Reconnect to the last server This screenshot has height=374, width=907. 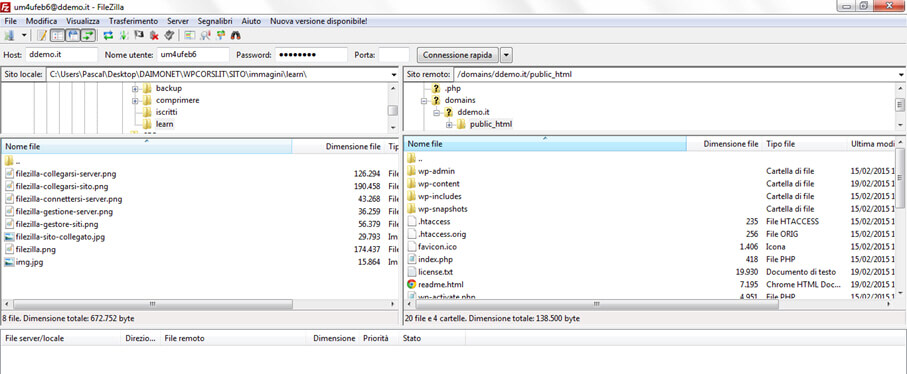tap(169, 35)
